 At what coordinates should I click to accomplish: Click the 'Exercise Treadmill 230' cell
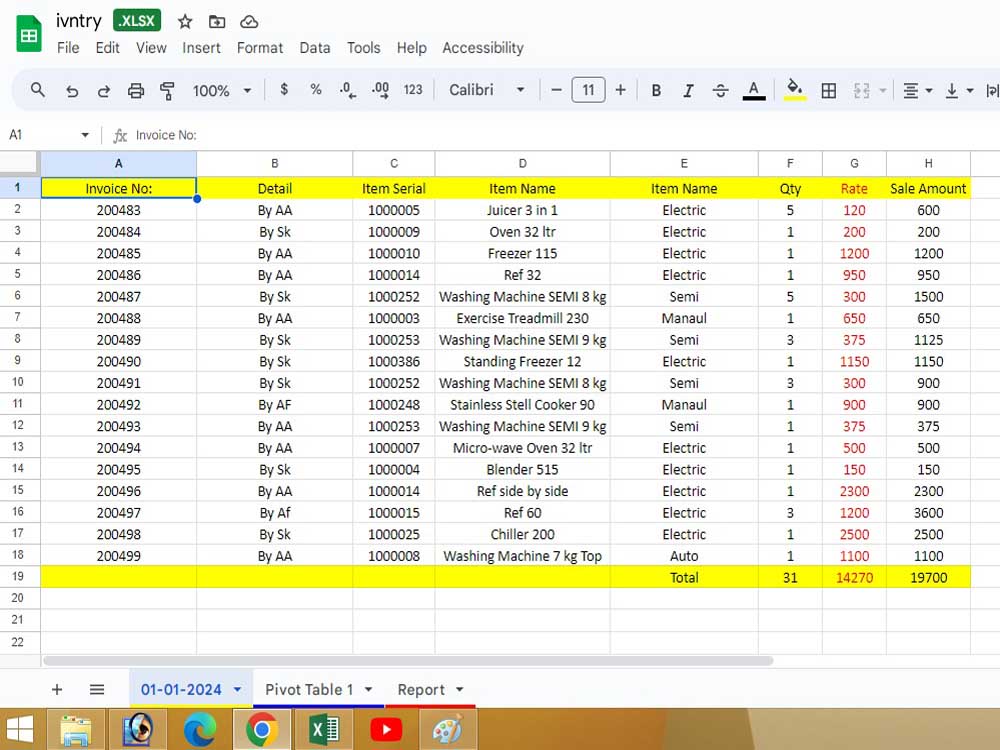(522, 318)
